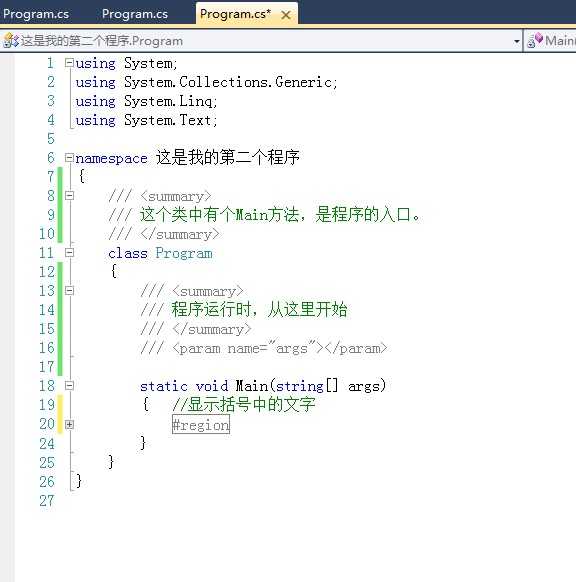Click the namespace name 这是我的第二个程序
Screen dimensions: 576x582
[228, 157]
